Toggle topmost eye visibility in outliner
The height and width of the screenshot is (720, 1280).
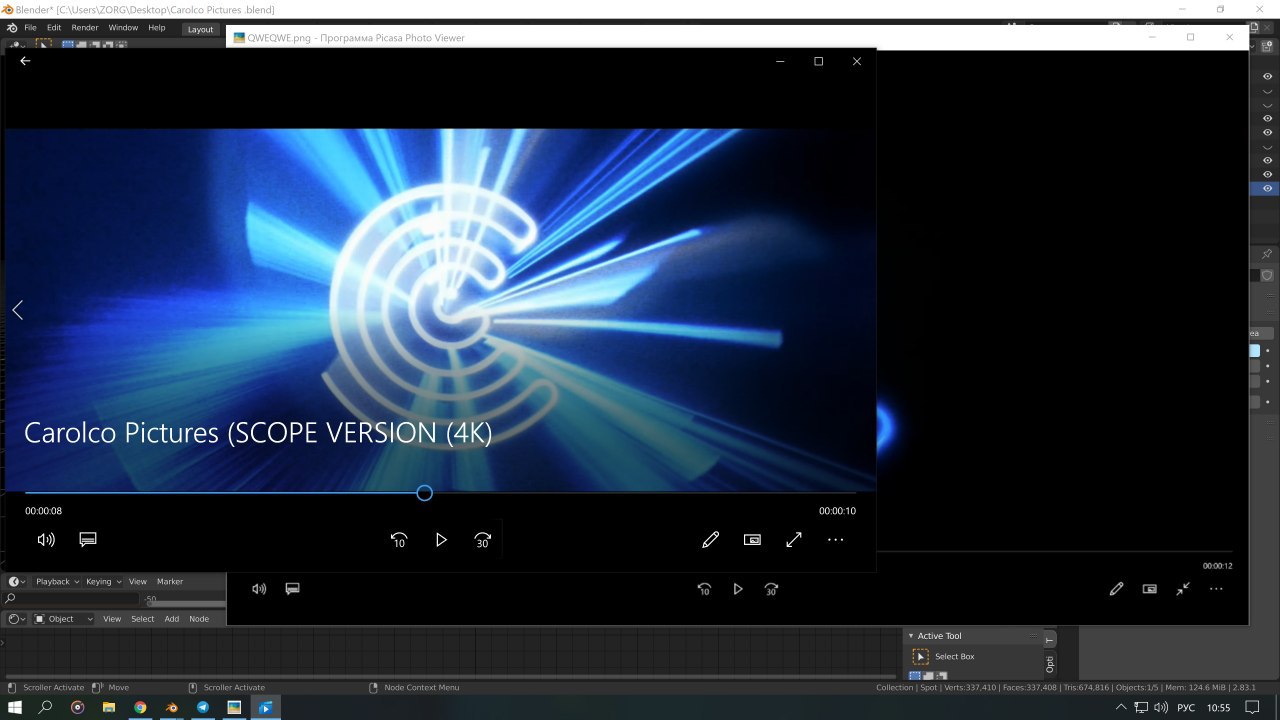(1267, 76)
